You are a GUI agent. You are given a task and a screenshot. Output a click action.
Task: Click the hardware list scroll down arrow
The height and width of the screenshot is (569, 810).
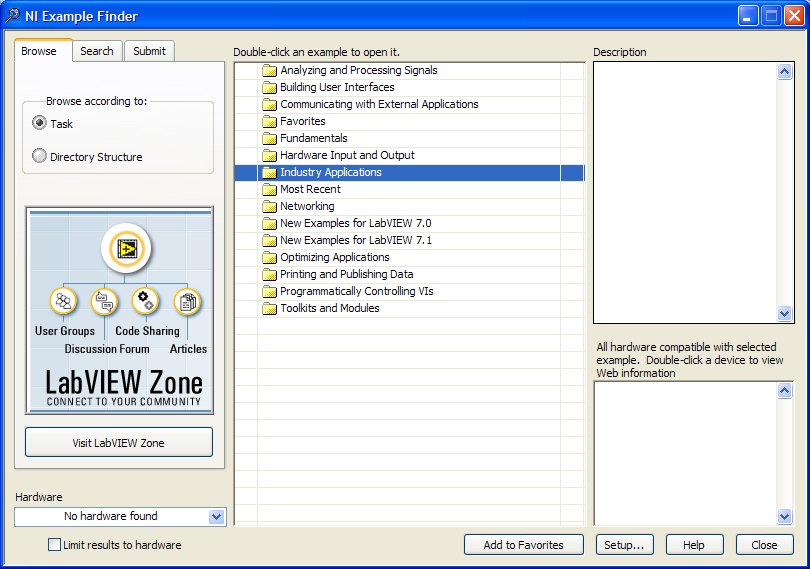[x=784, y=516]
